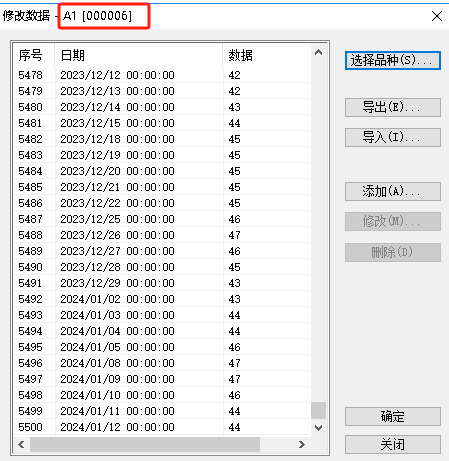The width and height of the screenshot is (449, 461).
Task: Select row with 序号 5495
Action: (162, 347)
